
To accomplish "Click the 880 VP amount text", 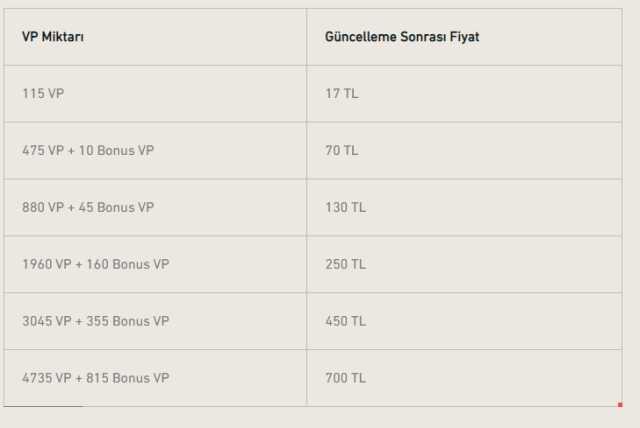I will (42, 208).
